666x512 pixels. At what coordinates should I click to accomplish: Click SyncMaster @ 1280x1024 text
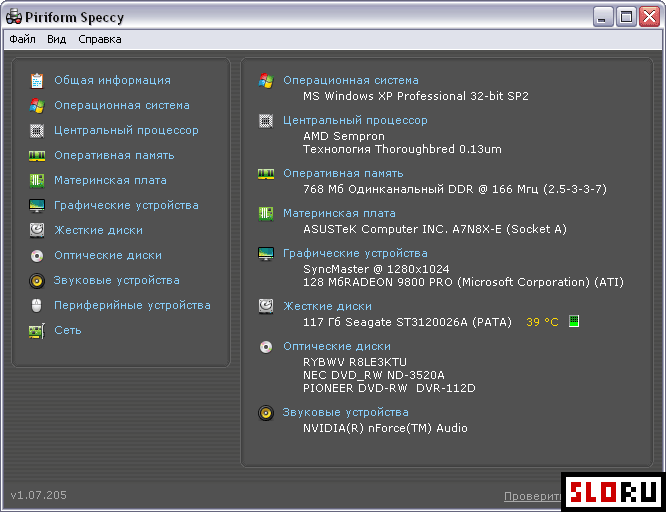coord(376,269)
